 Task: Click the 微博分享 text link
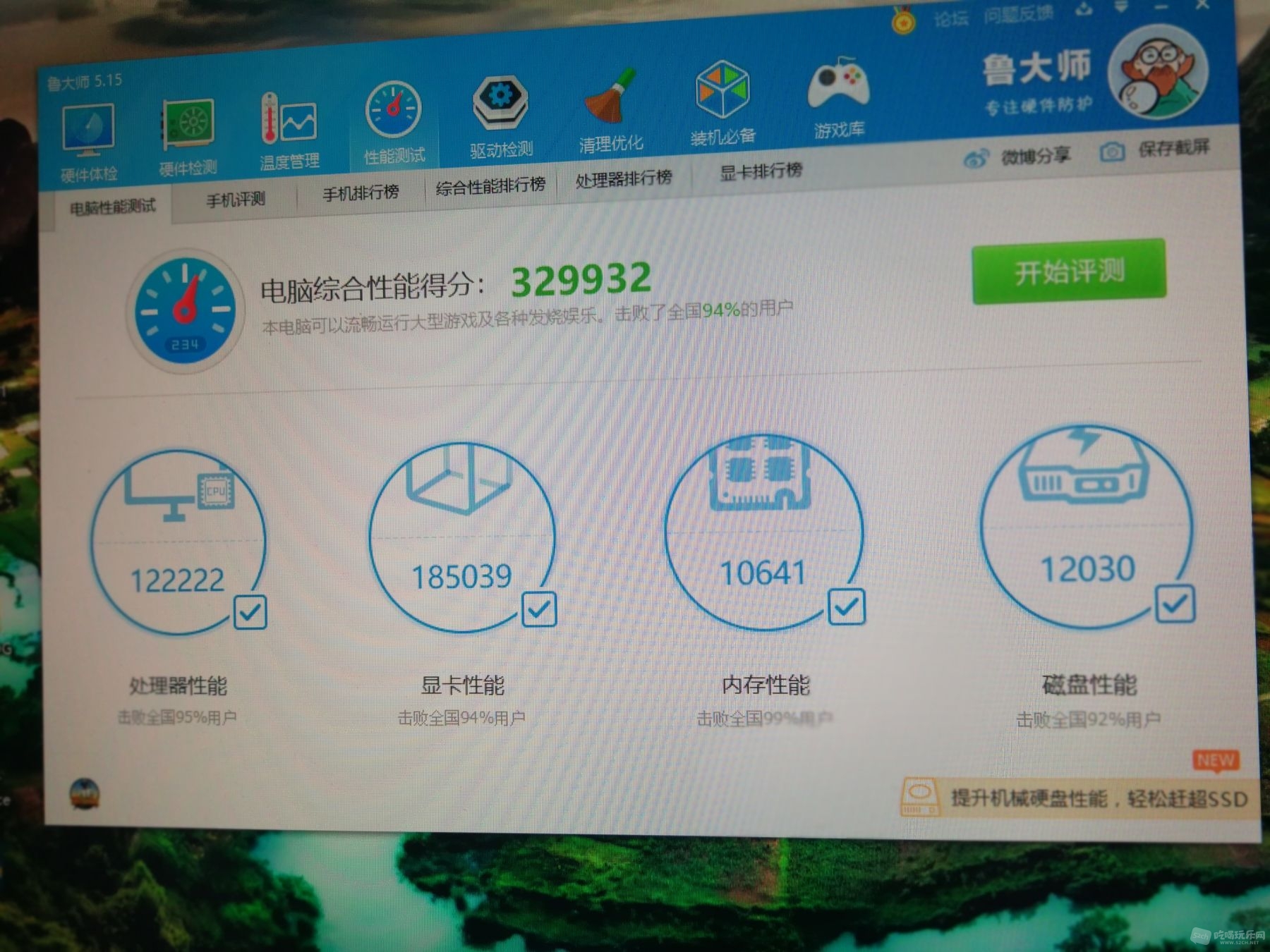(x=1035, y=156)
